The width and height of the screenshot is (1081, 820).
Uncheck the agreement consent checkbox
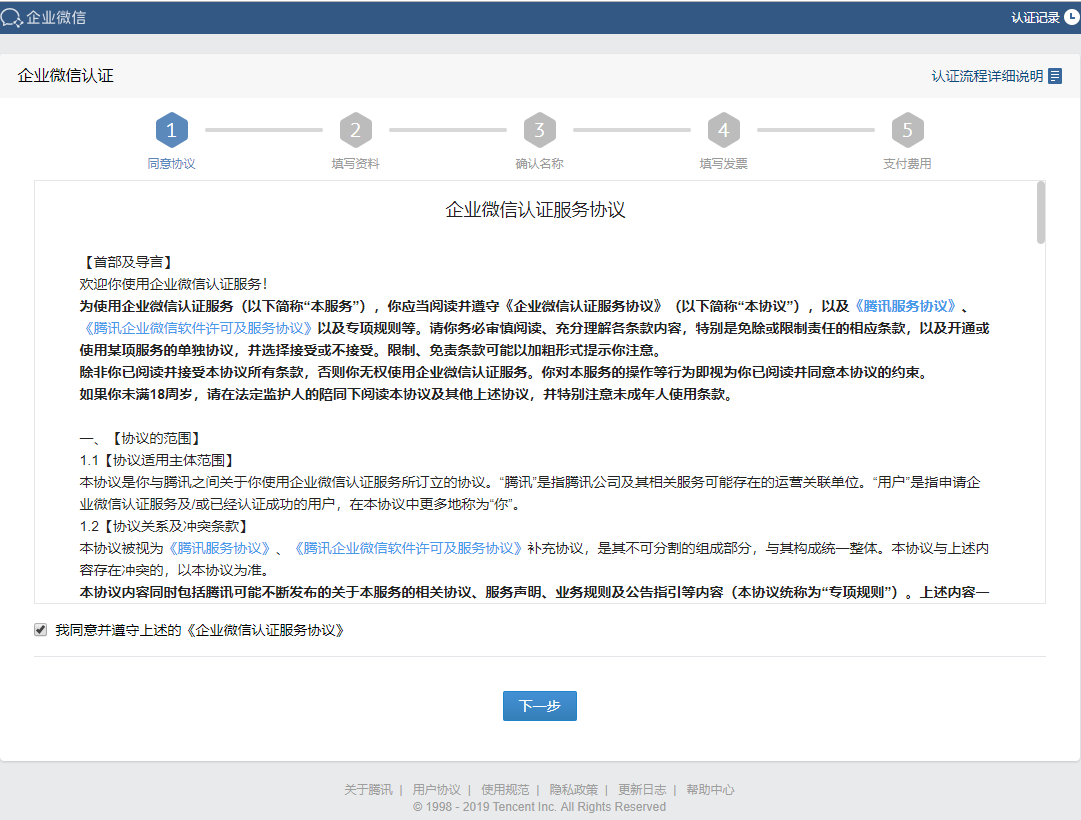point(40,630)
